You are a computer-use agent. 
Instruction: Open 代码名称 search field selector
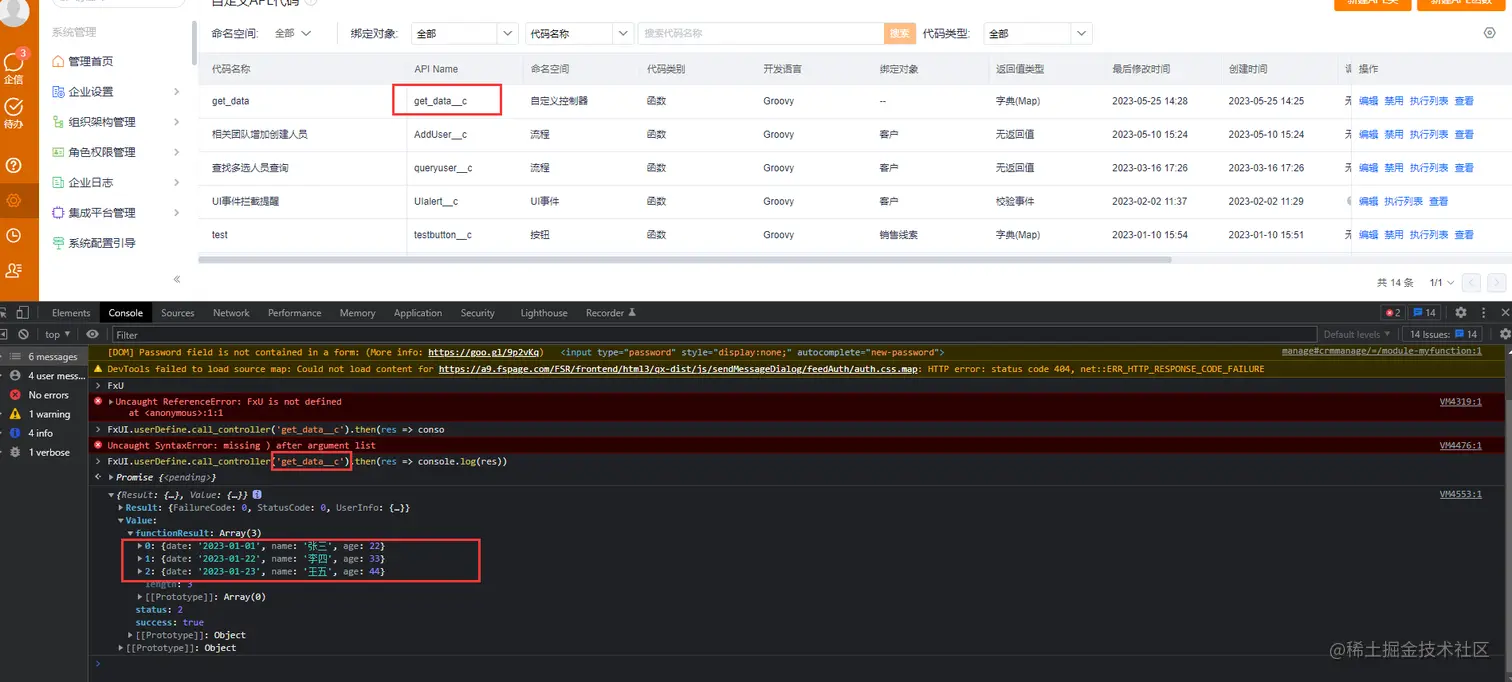coord(580,33)
